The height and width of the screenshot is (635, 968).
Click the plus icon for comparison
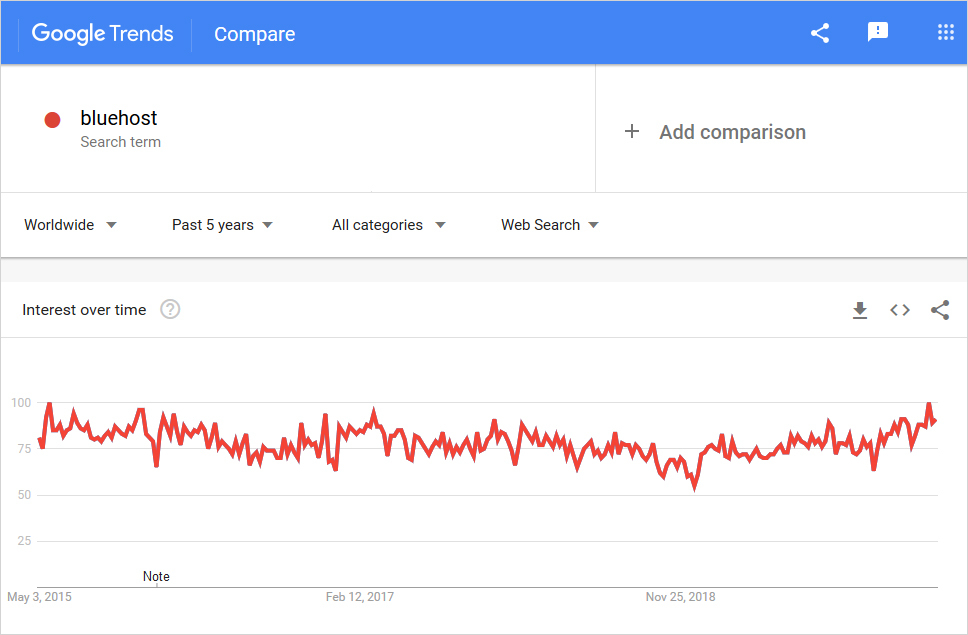click(632, 132)
